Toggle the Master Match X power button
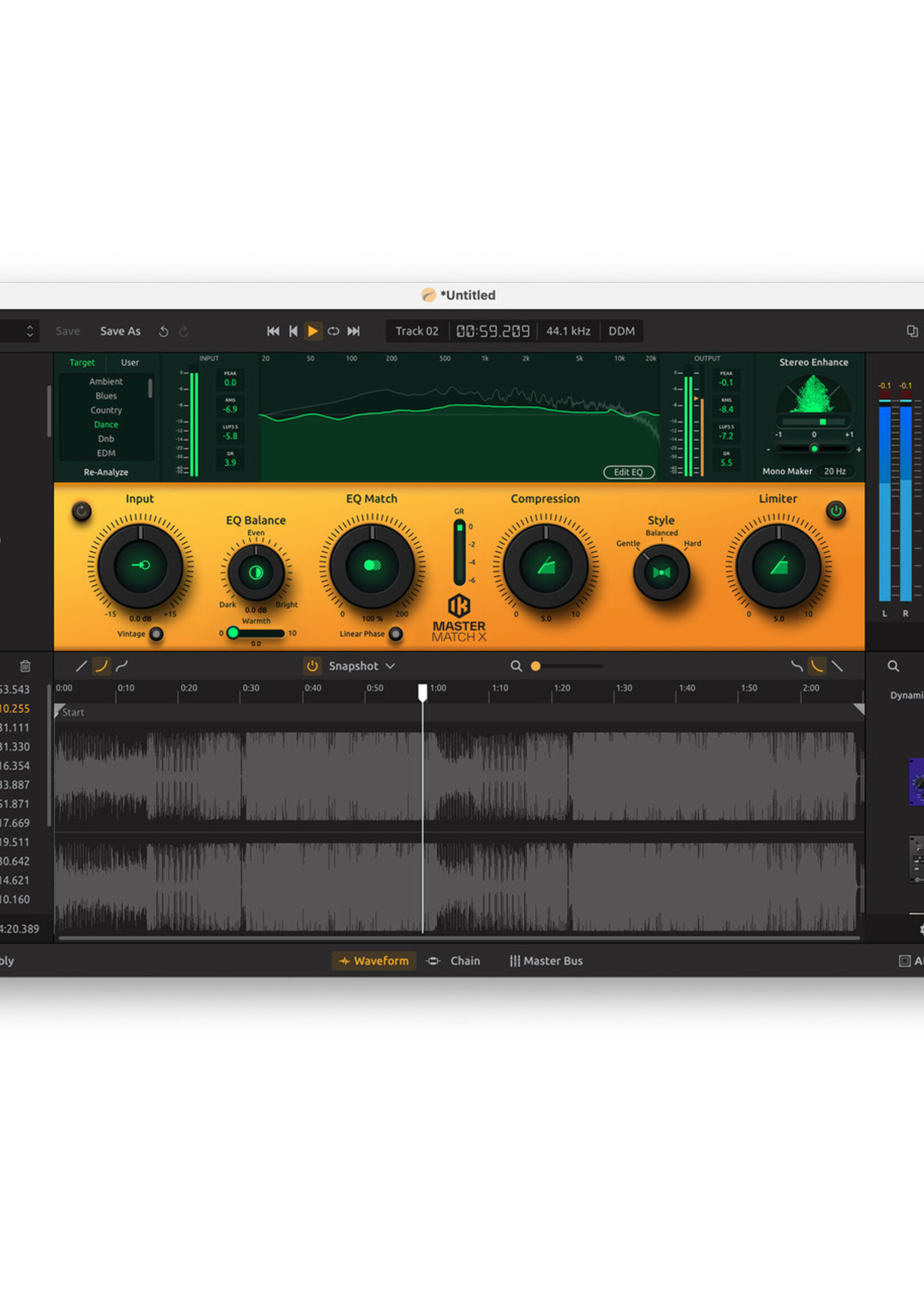 click(x=836, y=511)
